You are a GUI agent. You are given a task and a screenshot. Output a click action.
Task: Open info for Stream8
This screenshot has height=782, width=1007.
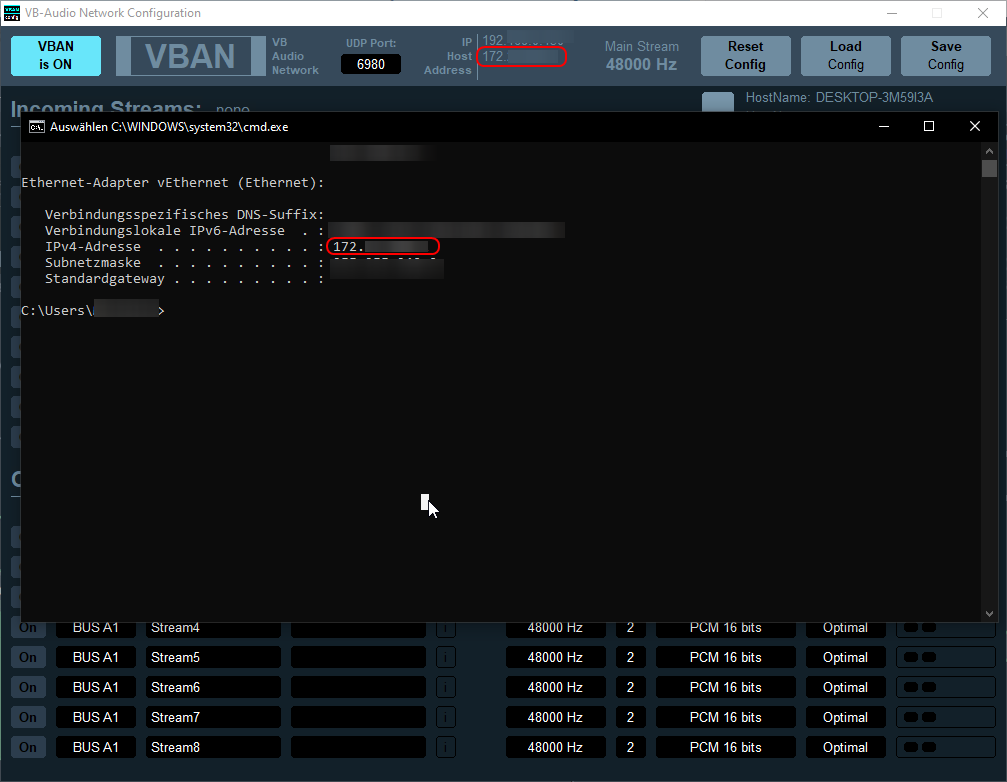[x=446, y=747]
